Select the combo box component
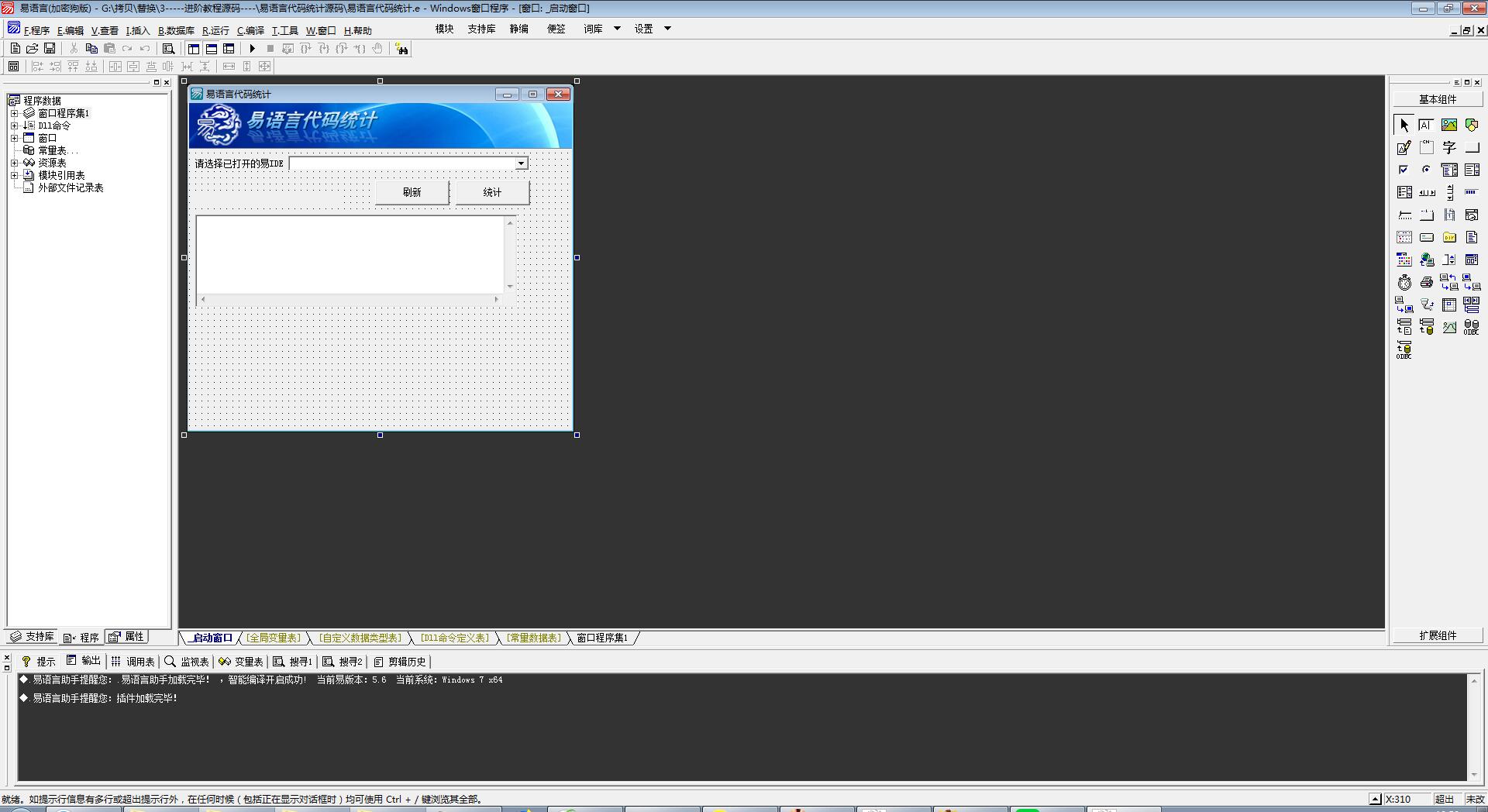This screenshot has height=812, width=1488. pos(1449,170)
